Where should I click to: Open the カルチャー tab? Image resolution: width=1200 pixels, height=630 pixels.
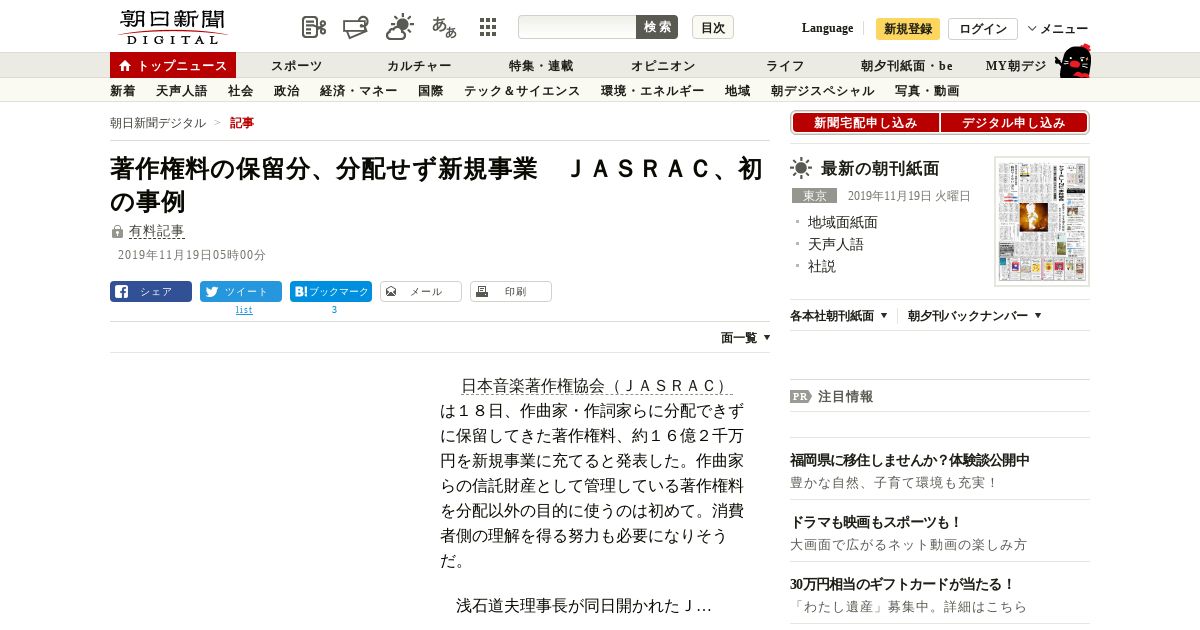click(419, 66)
